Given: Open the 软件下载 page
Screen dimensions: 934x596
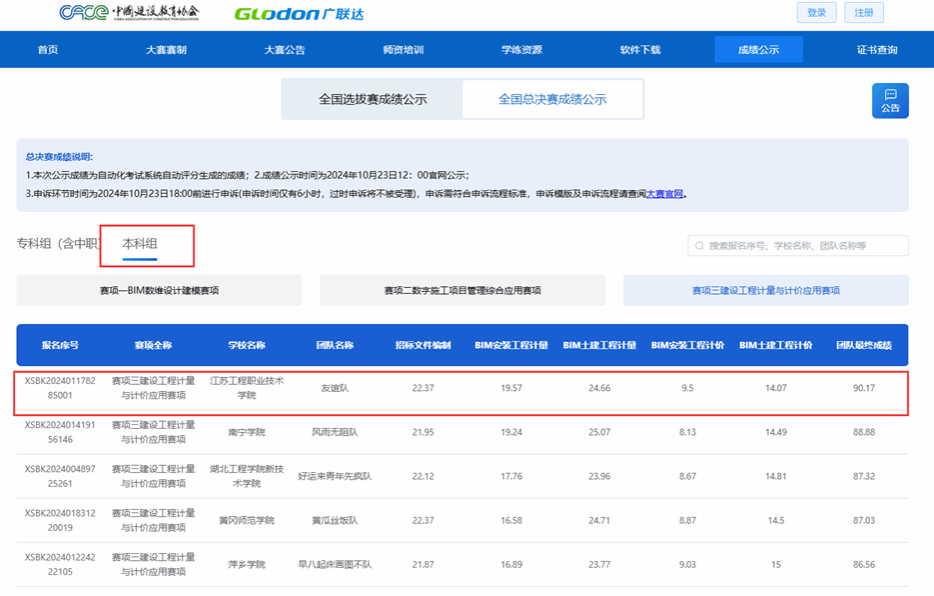Looking at the screenshot, I should click(x=640, y=50).
